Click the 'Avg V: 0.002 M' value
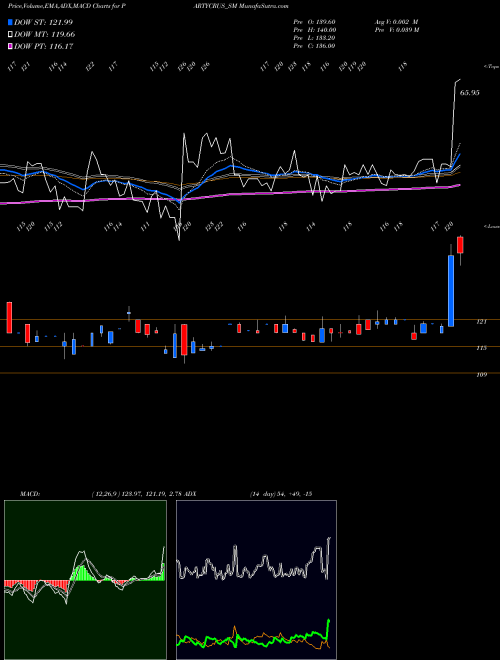 tap(396, 22)
